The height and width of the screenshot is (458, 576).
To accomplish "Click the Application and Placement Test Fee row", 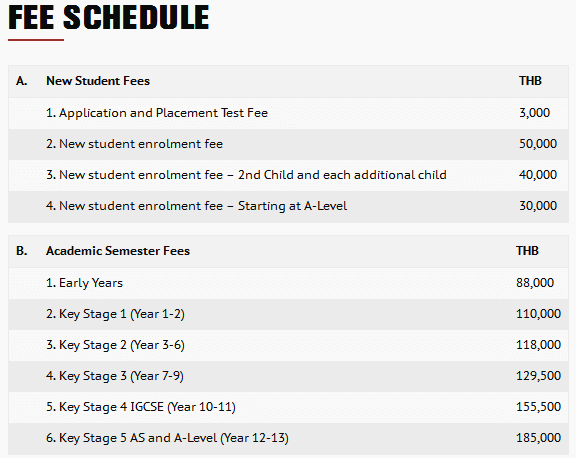I will pyautogui.click(x=288, y=113).
